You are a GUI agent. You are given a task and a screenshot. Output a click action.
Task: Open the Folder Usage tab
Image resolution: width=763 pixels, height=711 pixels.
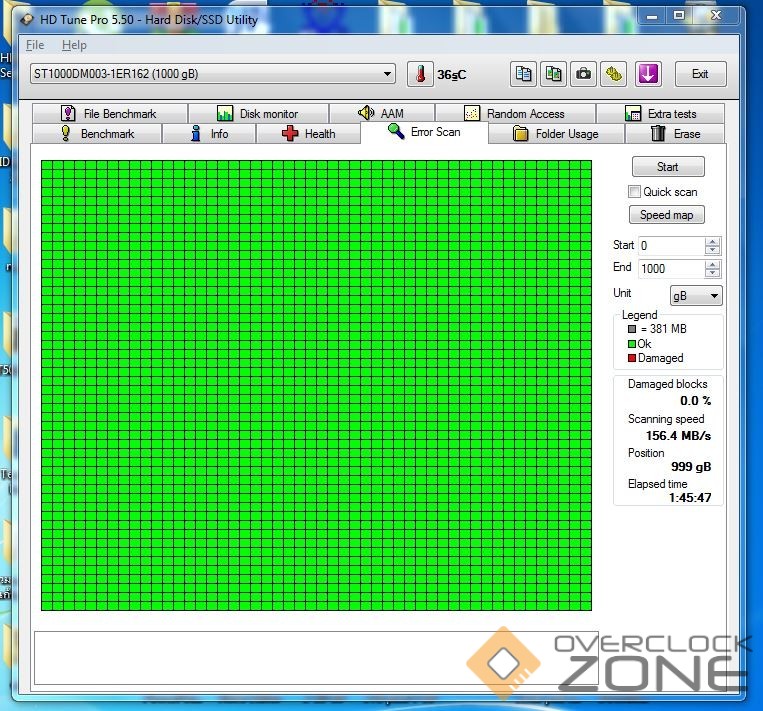pos(556,134)
